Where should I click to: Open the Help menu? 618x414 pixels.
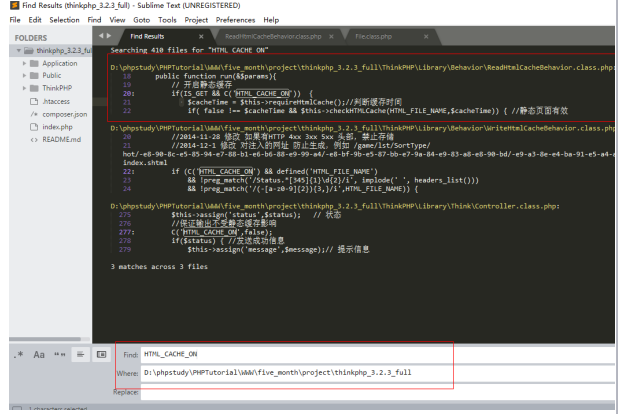tap(271, 20)
